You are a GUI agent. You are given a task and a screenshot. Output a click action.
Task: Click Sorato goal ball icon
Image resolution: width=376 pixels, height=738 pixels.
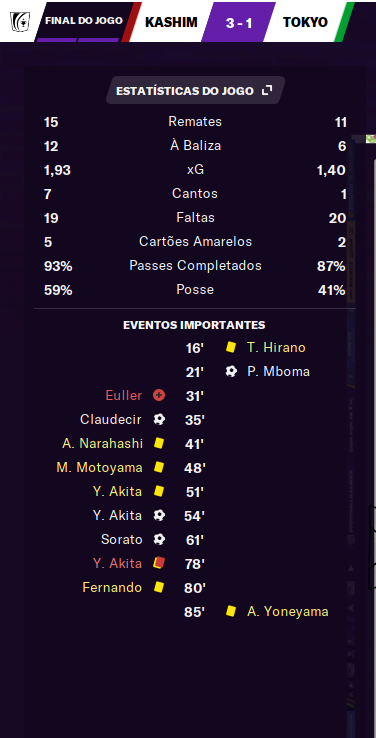pyautogui.click(x=159, y=539)
